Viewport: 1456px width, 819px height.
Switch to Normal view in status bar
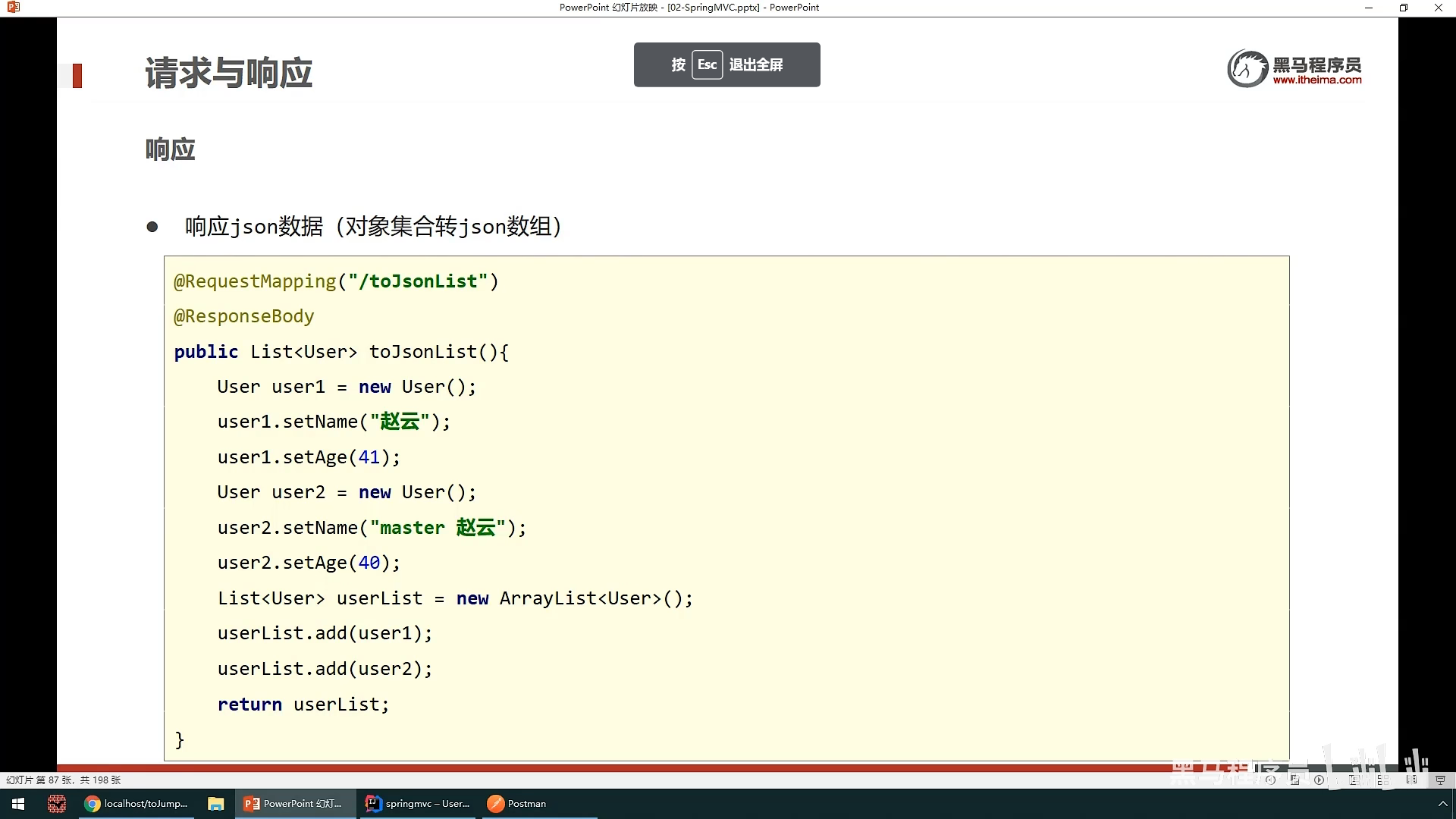click(x=1354, y=780)
